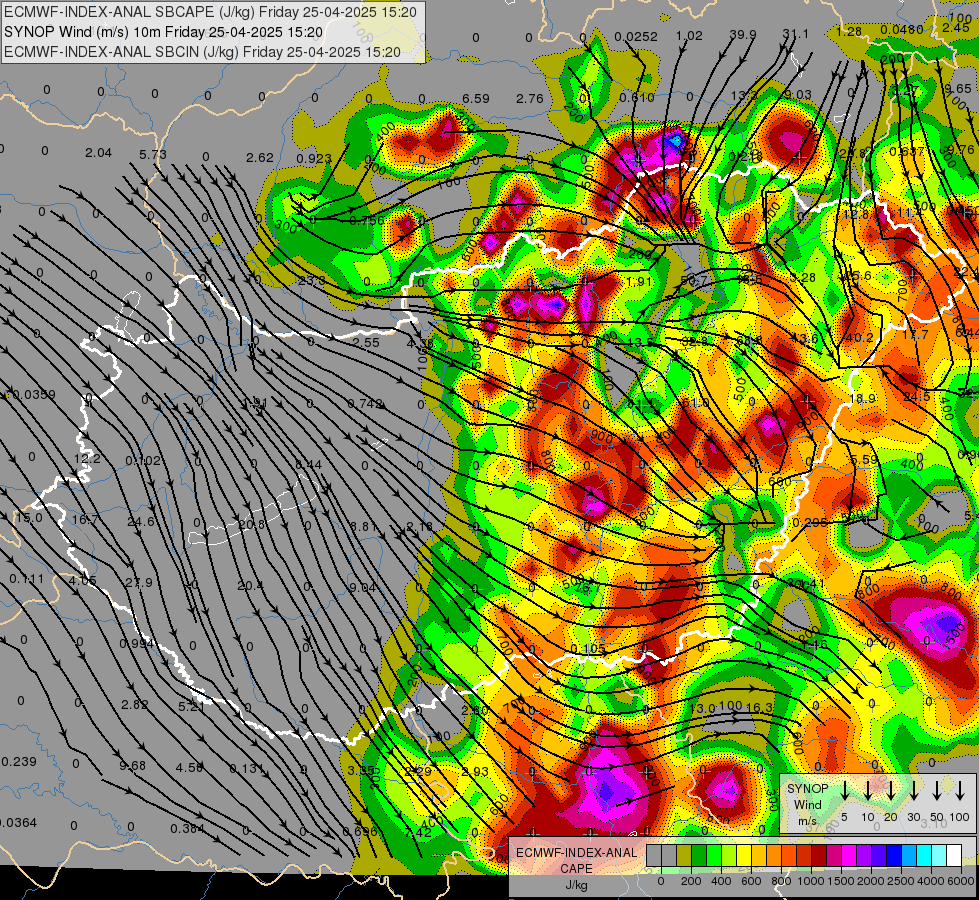Click the 12.2 value on the map
Viewport: 979px width, 900px height.
coord(87,458)
